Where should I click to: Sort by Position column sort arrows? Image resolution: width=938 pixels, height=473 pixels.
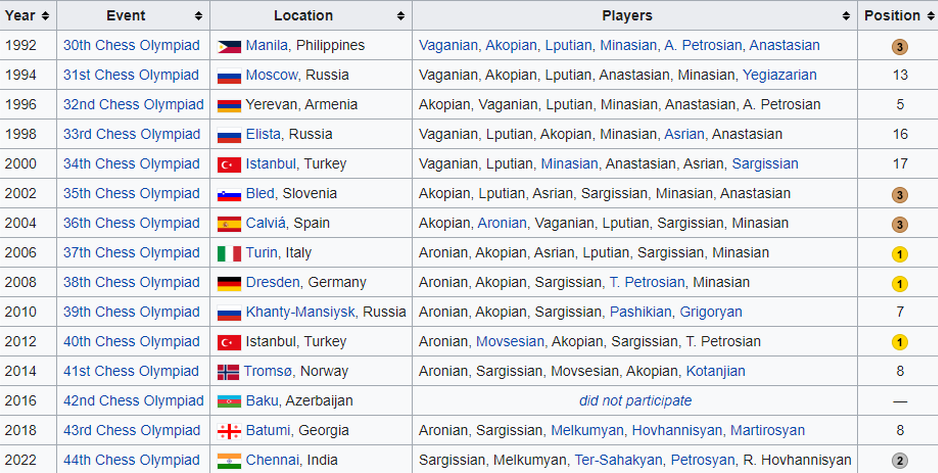(x=928, y=16)
